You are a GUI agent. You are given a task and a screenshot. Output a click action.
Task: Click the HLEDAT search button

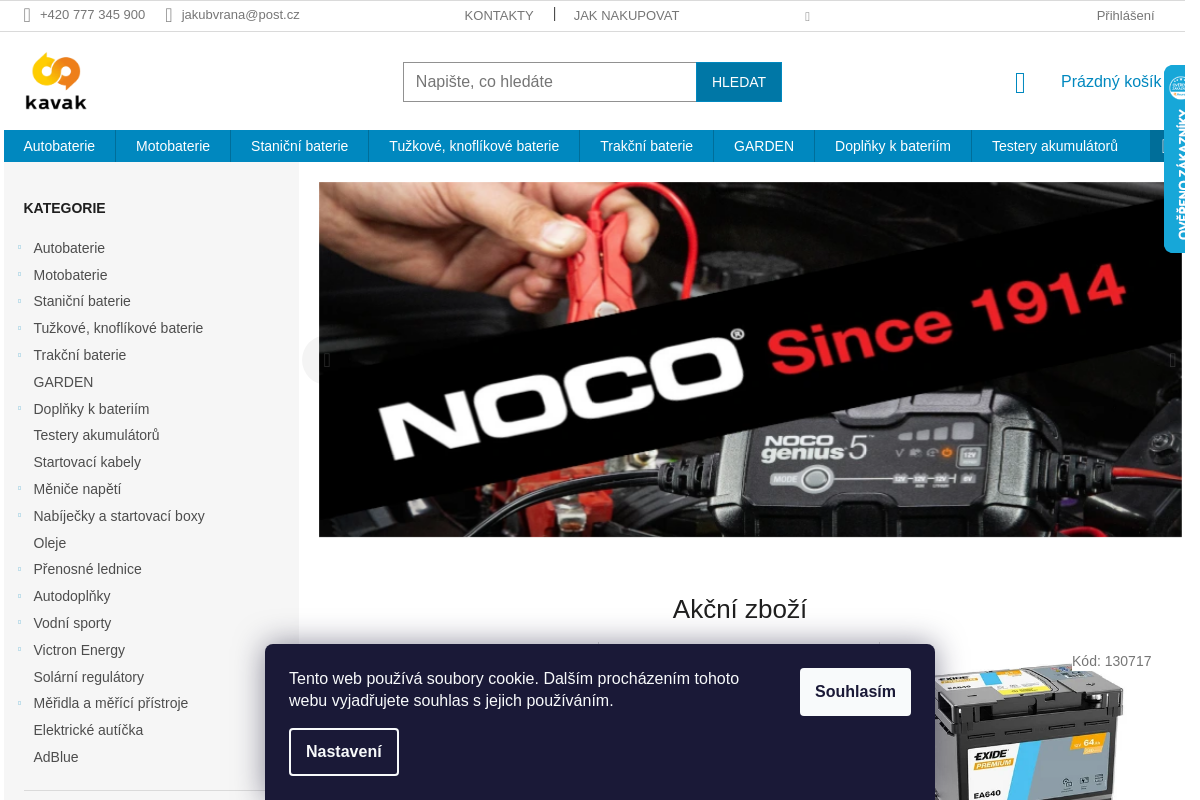pyautogui.click(x=739, y=82)
